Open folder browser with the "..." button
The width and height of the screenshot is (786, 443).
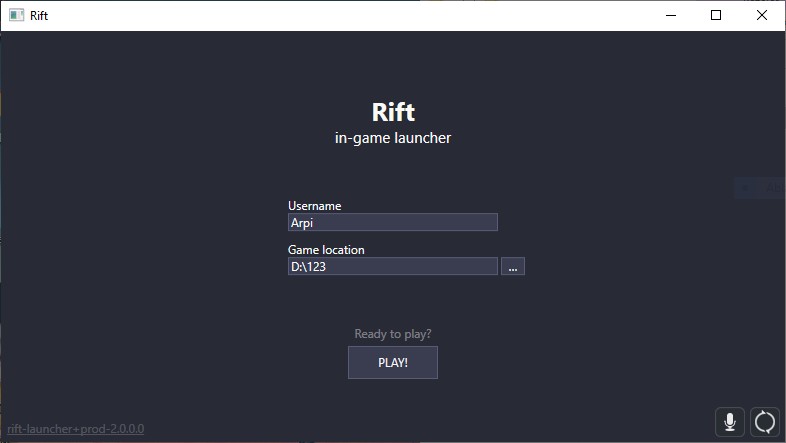[512, 267]
